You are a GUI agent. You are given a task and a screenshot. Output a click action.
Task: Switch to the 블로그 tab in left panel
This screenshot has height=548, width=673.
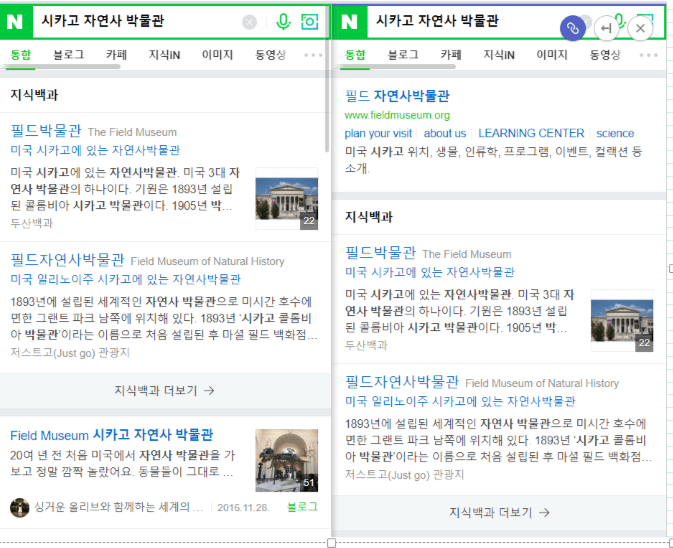68,55
